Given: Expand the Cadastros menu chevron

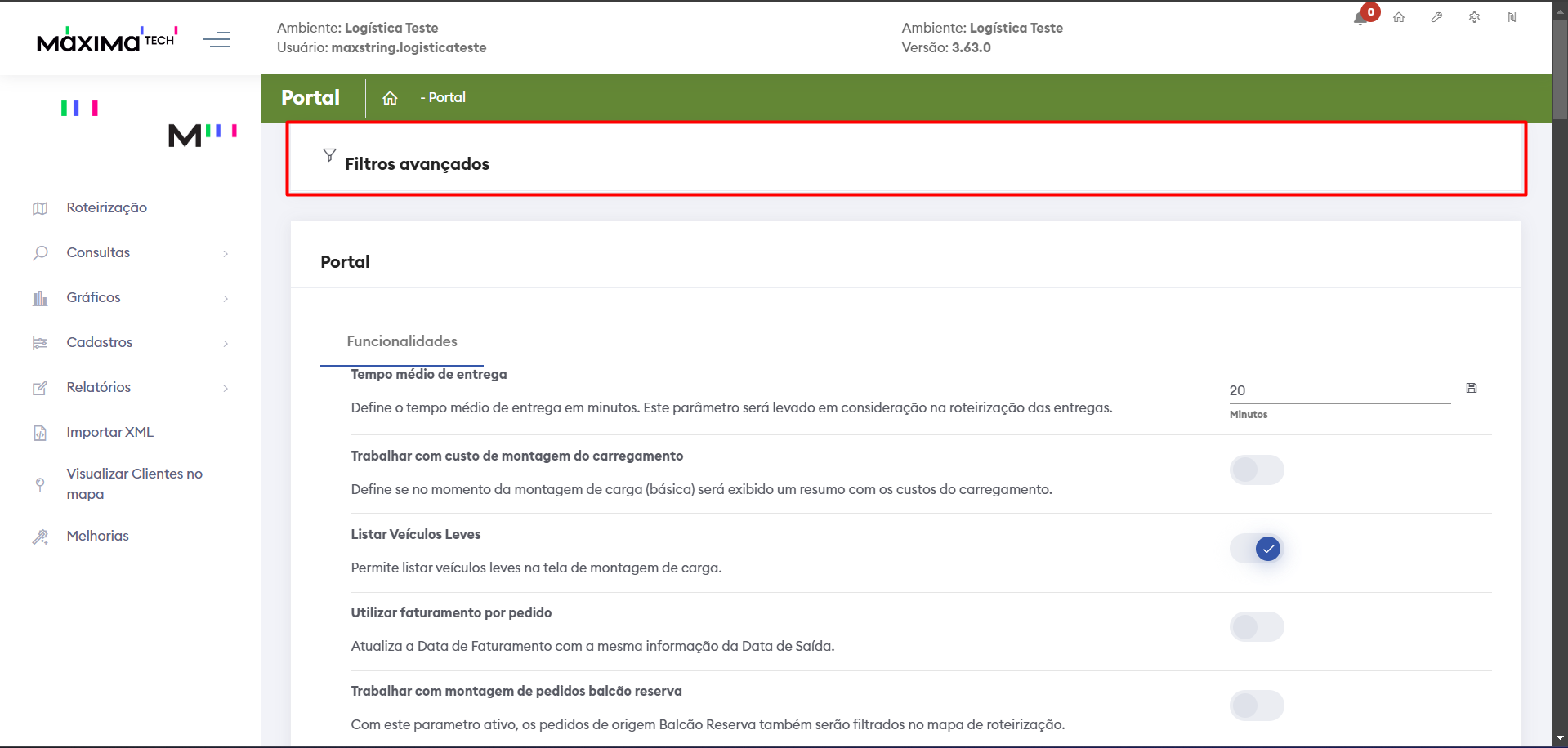Looking at the screenshot, I should point(226,343).
